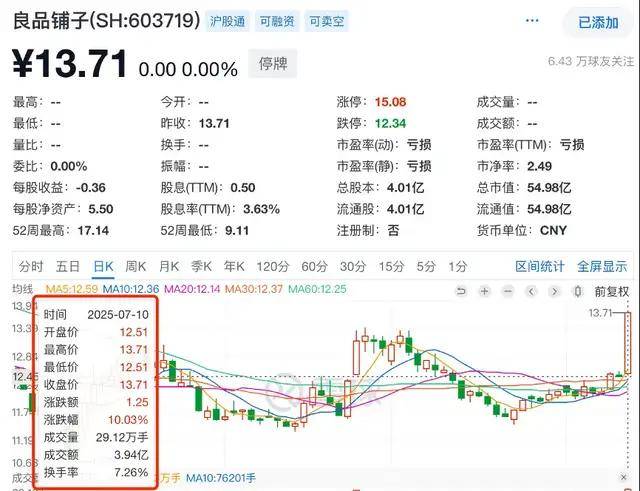Click the 跌停 value 12.34
The width and height of the screenshot is (640, 491).
pos(391,123)
